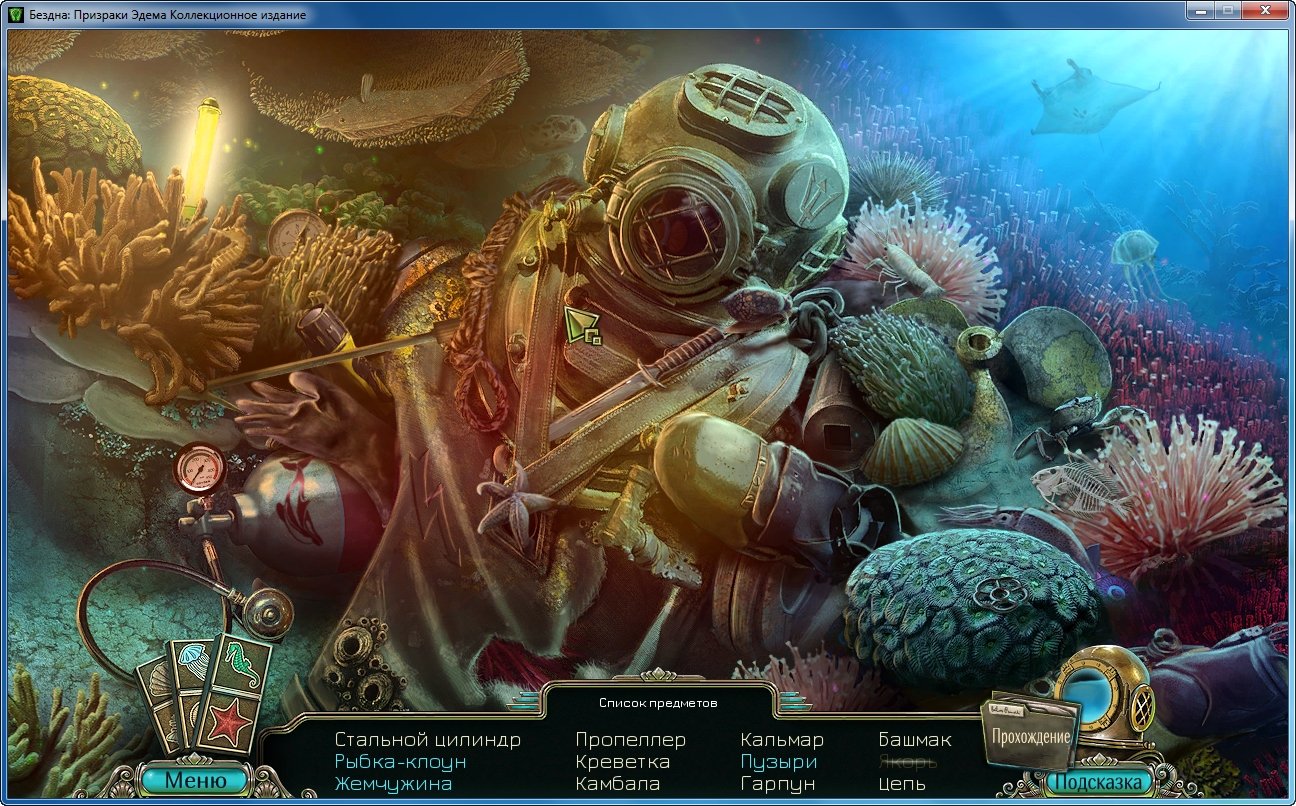Click the 'Камбала' list entry
The height and width of the screenshot is (806, 1296).
point(618,784)
